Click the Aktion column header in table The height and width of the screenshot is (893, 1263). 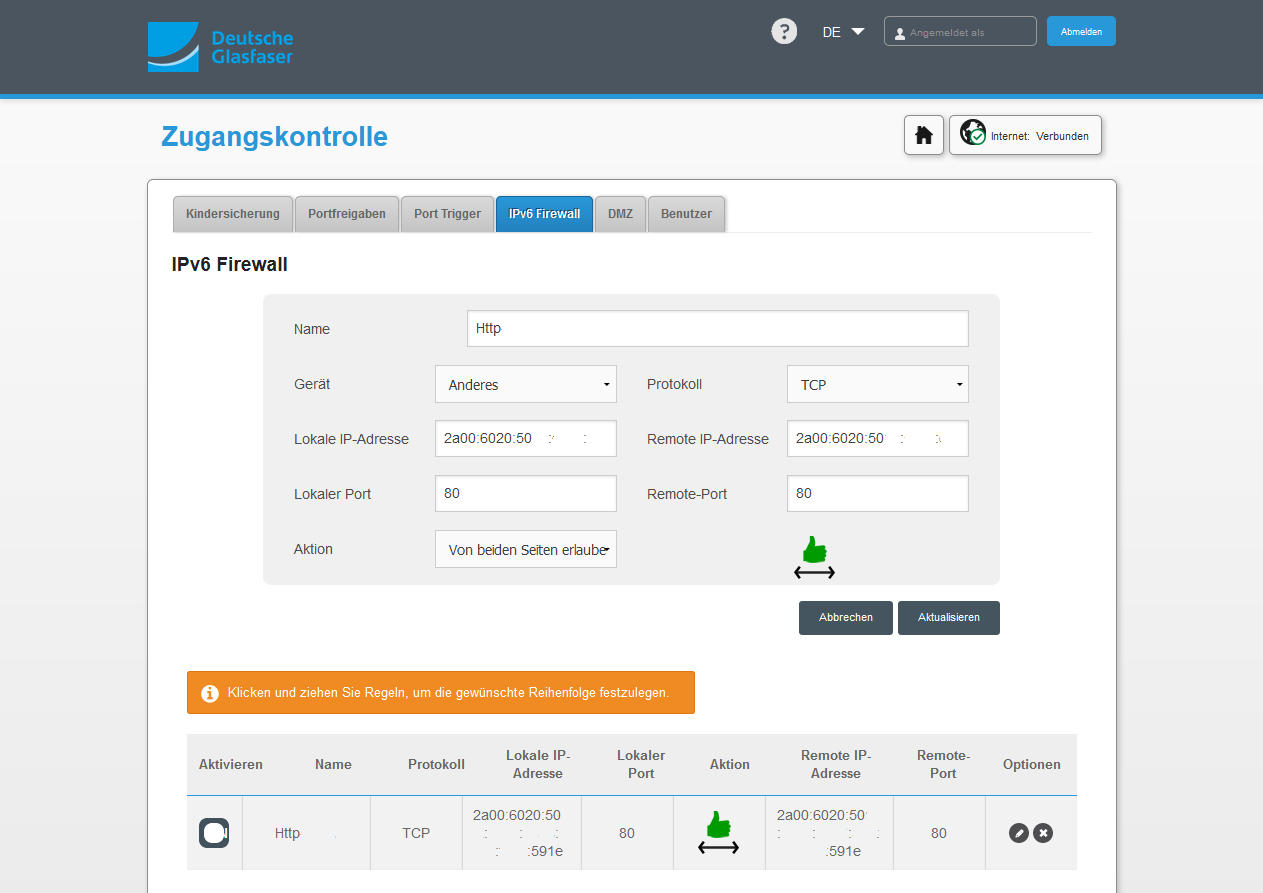tap(730, 764)
